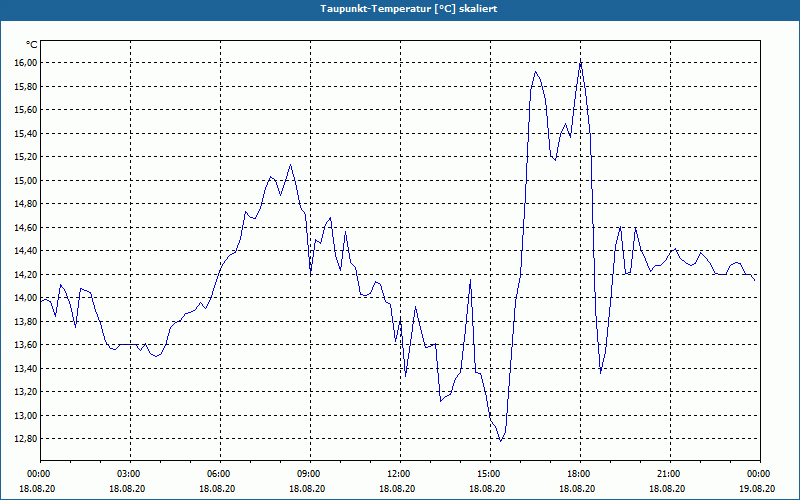Image resolution: width=800 pixels, height=500 pixels.
Task: Click the curve's 16,00 peak at 18:00
Action: pos(581,63)
